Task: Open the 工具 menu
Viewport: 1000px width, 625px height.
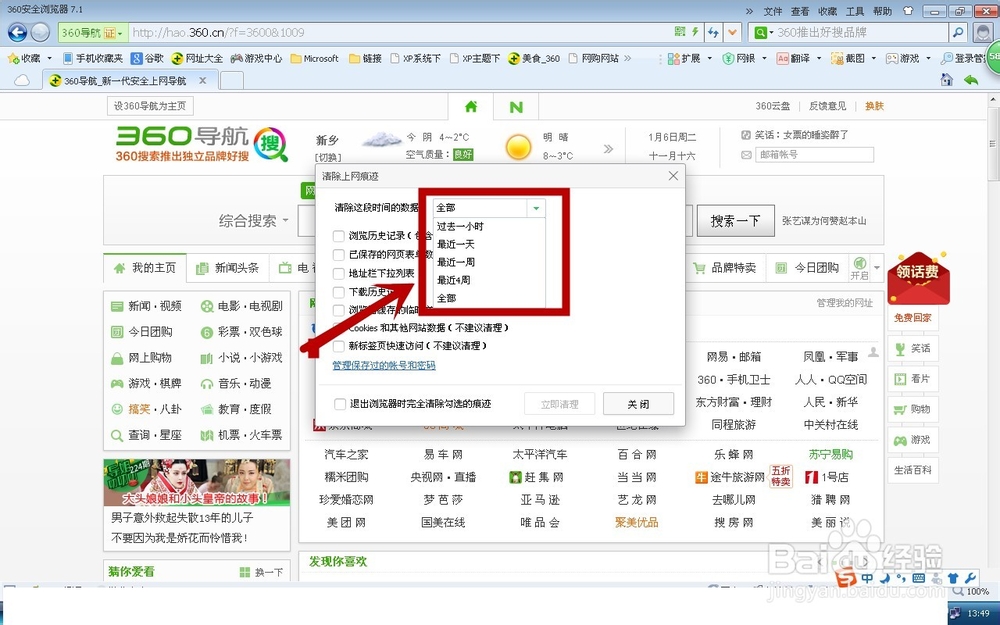Action: point(855,11)
